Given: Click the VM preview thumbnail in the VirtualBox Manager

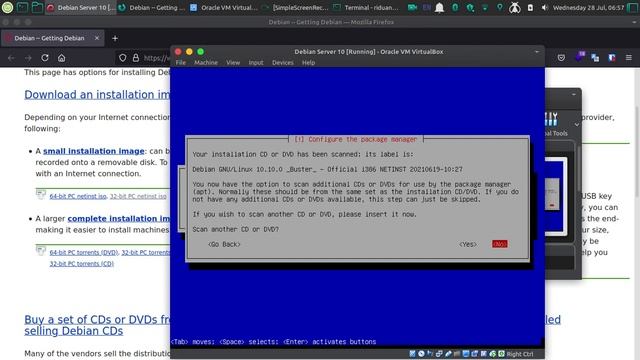Looking at the screenshot, I should tap(555, 197).
